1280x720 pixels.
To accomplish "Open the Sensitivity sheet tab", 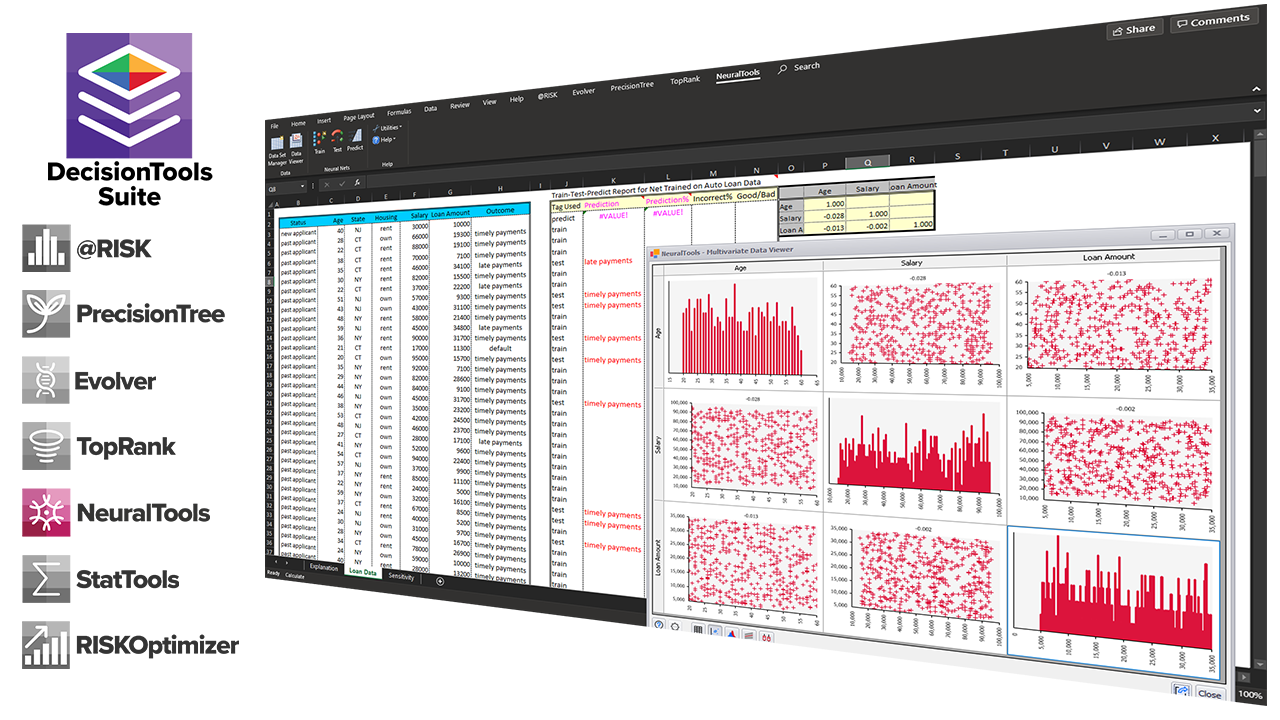I will [x=401, y=577].
